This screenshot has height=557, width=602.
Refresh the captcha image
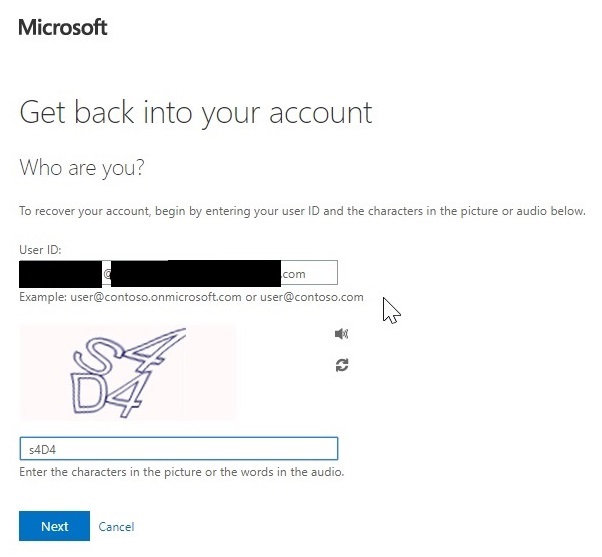[x=342, y=366]
